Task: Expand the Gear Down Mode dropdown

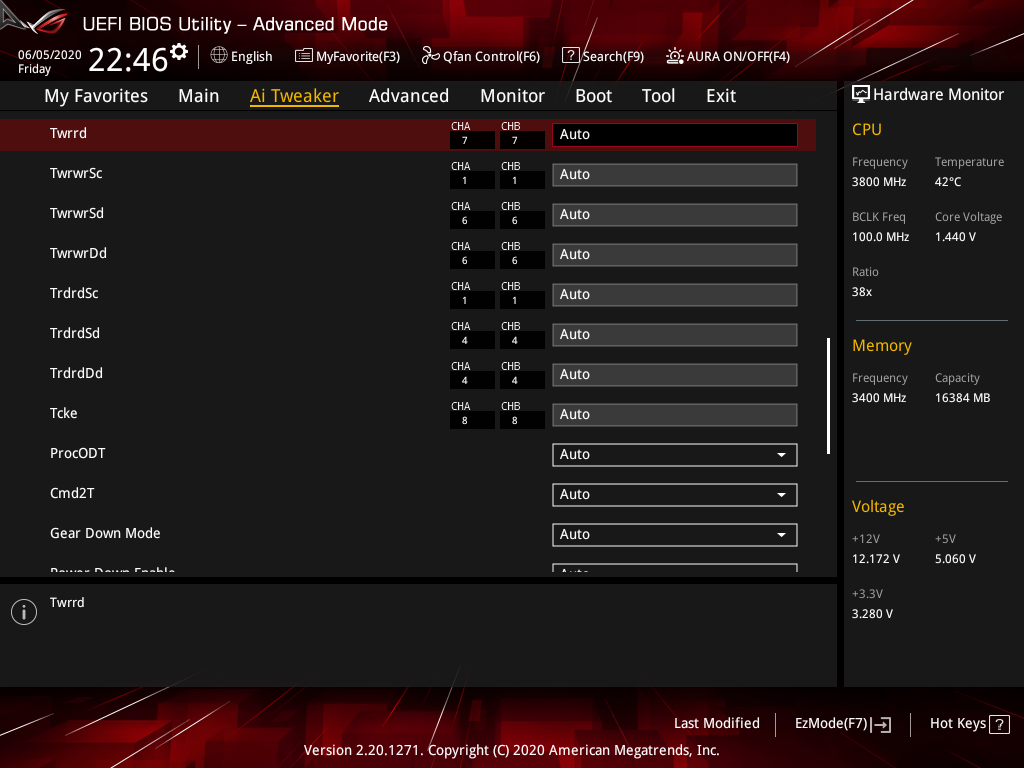Action: tap(675, 534)
